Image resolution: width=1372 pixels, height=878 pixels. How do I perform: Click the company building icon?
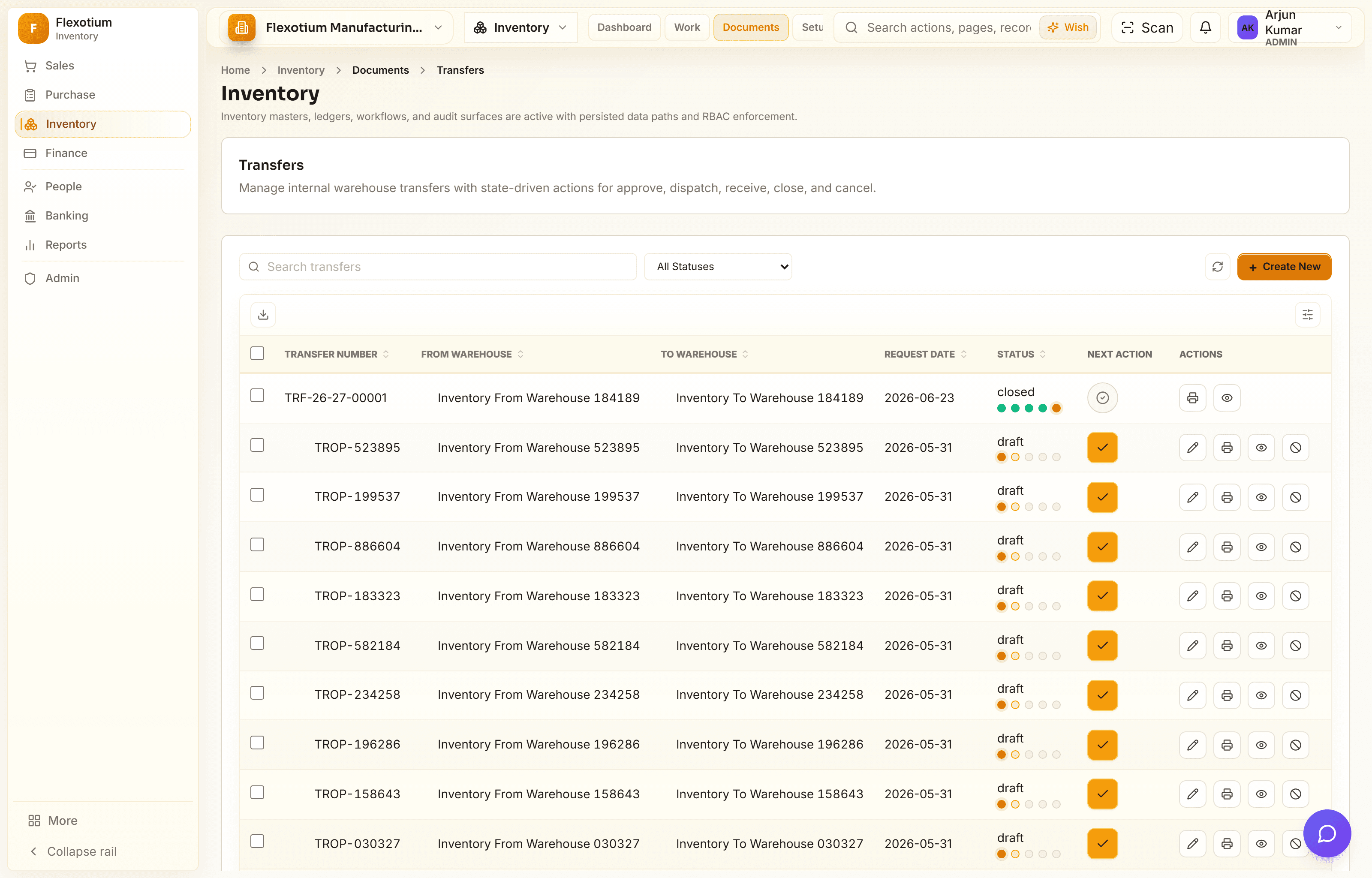(x=242, y=27)
